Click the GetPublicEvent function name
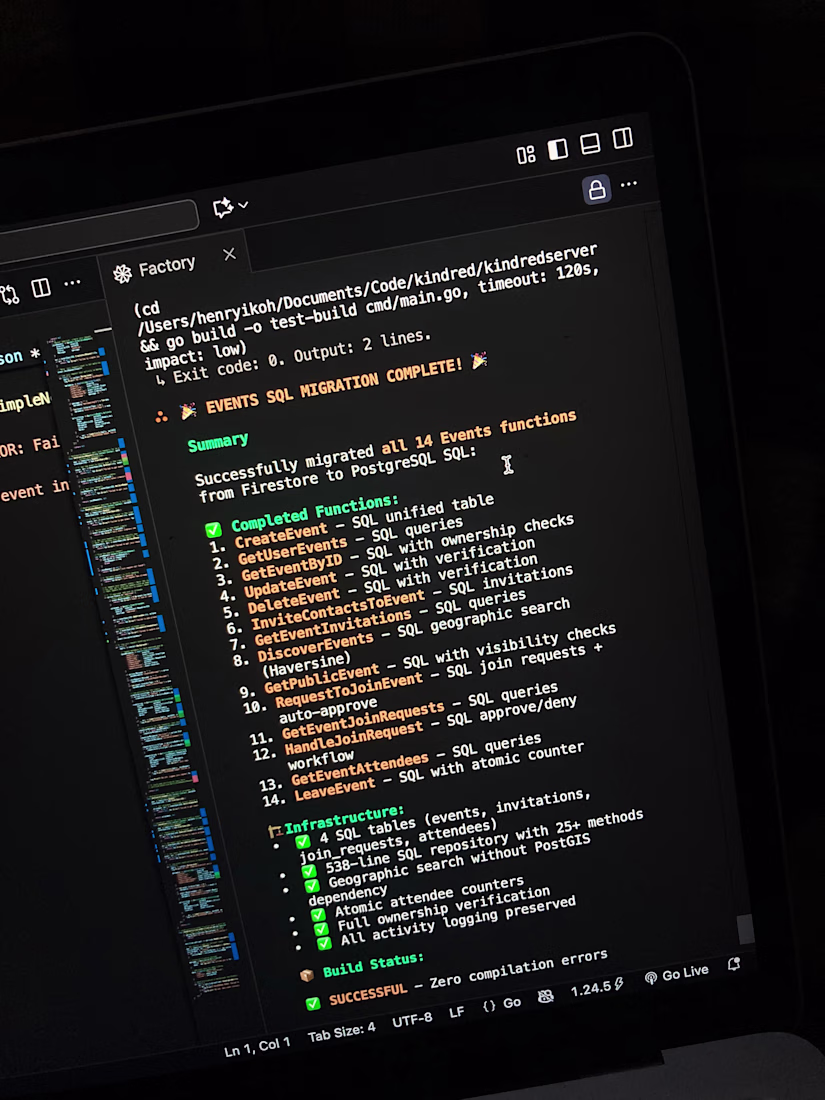Screen dimensions: 825x1100 click(x=321, y=679)
